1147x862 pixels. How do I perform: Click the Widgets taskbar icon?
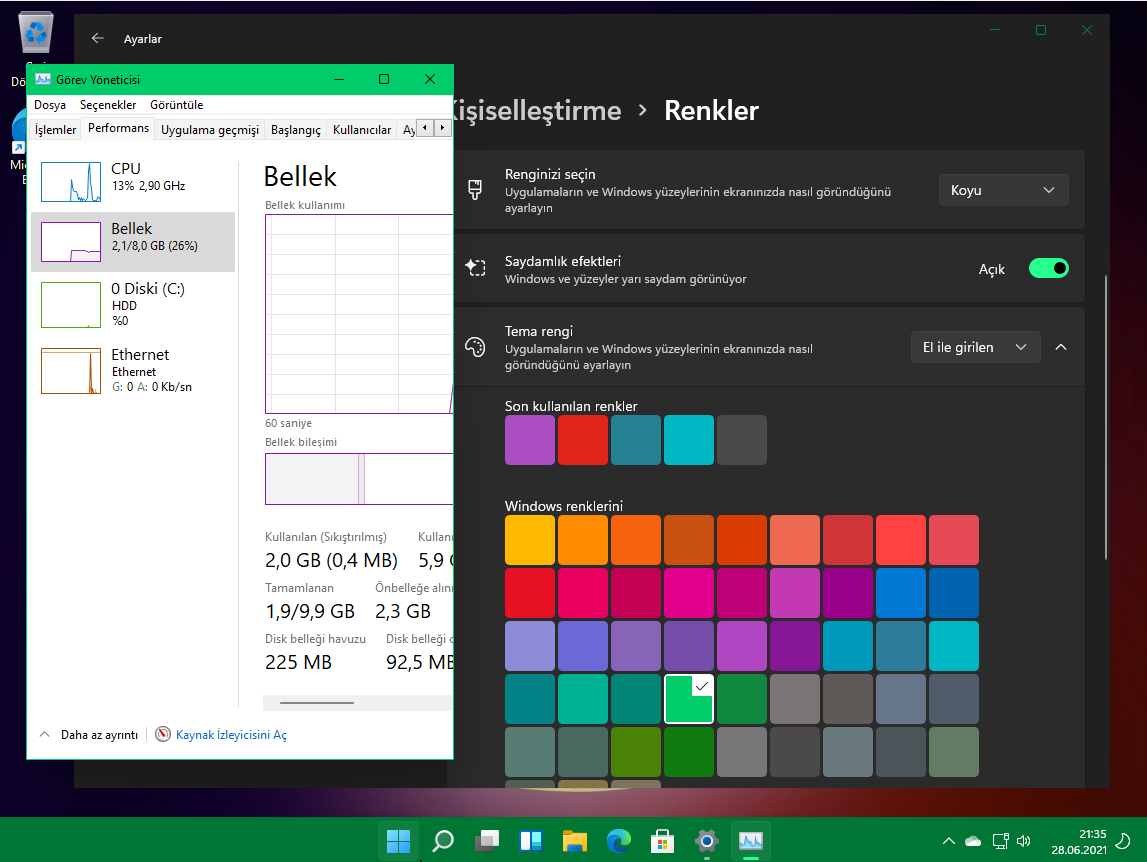530,840
